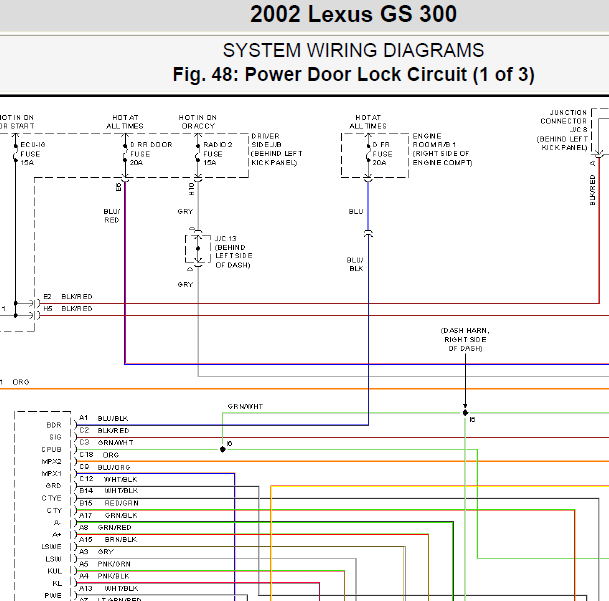Click the 'B15 RED/GRN' terminal row
Image resolution: width=609 pixels, height=601 pixels.
click(109, 503)
